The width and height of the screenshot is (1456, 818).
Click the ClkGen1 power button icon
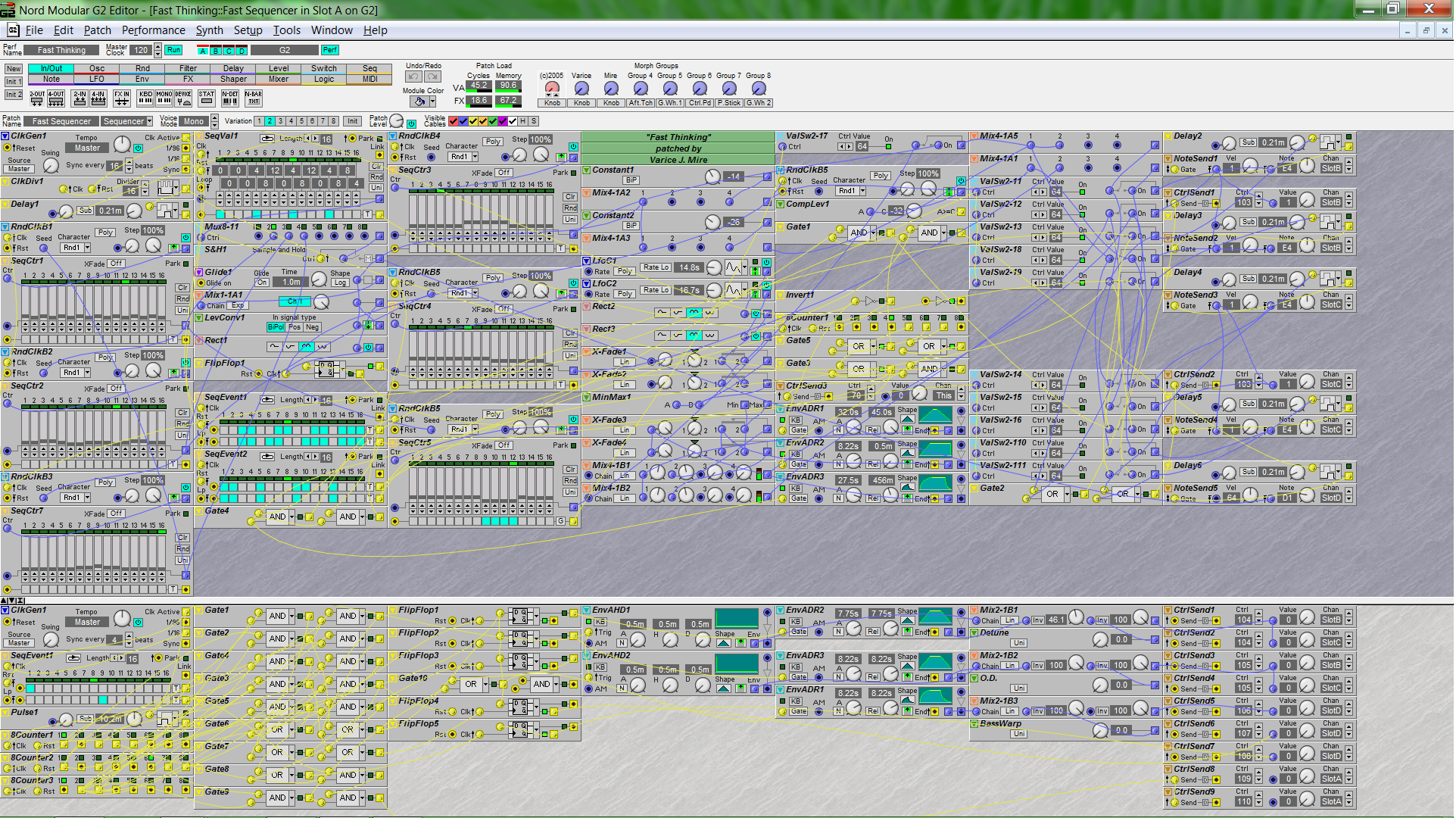pos(139,148)
